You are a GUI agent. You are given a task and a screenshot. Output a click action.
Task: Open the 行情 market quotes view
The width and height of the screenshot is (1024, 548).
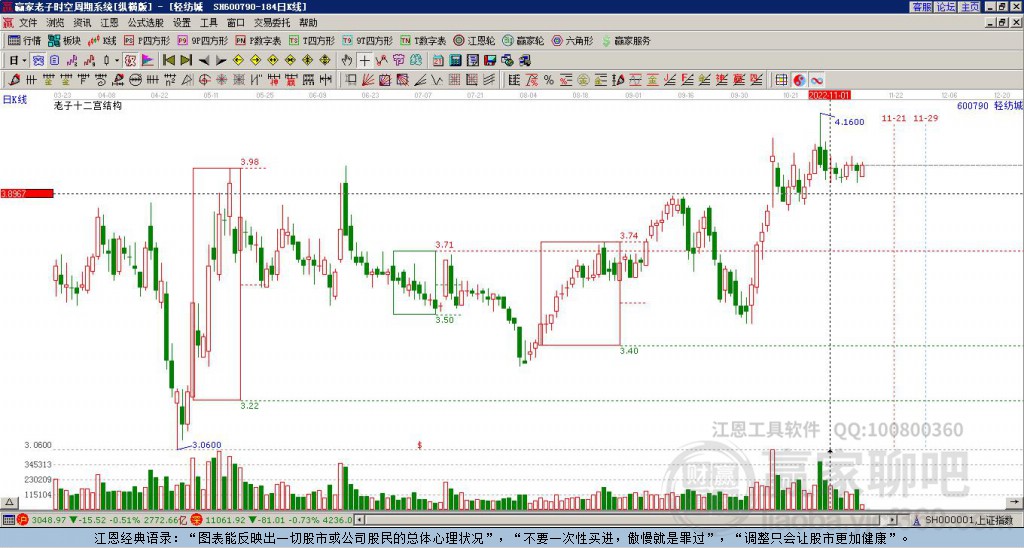coord(24,40)
